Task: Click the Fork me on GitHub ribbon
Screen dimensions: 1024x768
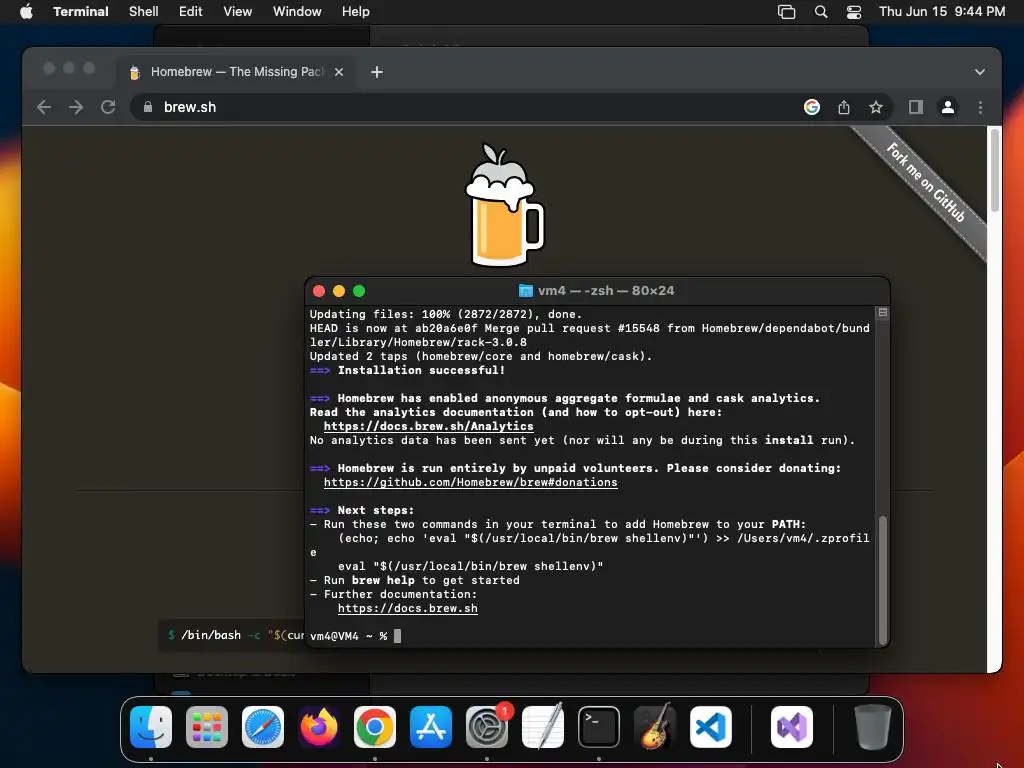Action: pyautogui.click(x=926, y=183)
